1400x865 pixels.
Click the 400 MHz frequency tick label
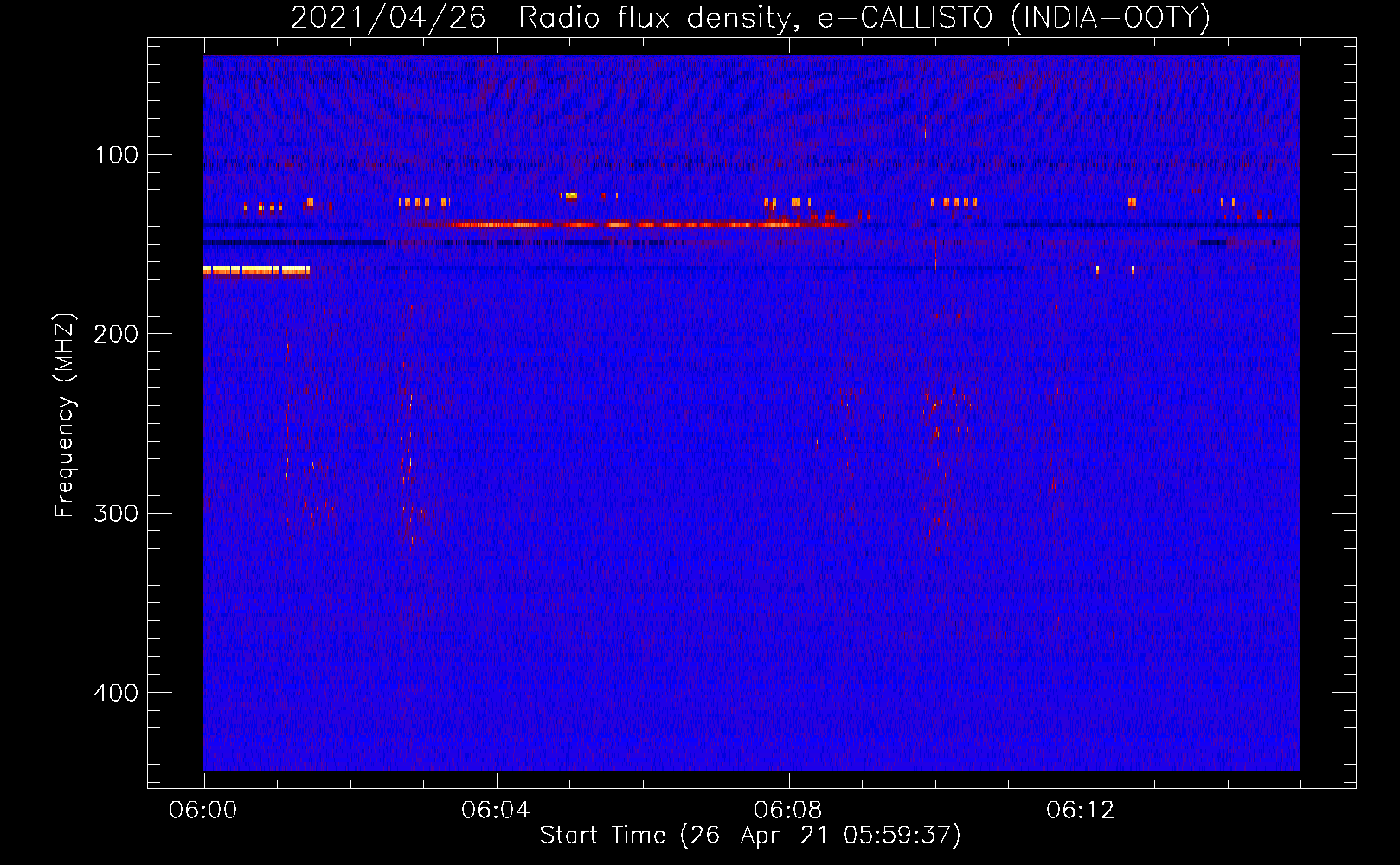116,693
